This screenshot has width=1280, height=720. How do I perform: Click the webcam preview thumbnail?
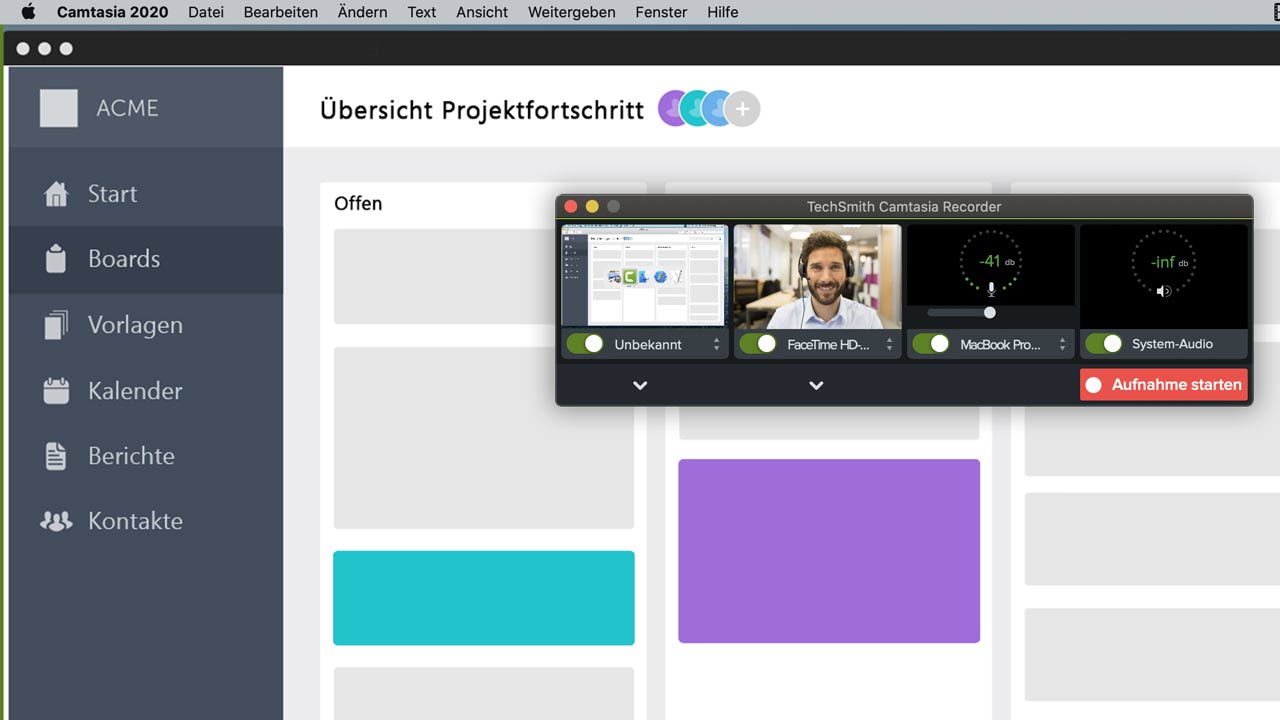pyautogui.click(x=817, y=276)
